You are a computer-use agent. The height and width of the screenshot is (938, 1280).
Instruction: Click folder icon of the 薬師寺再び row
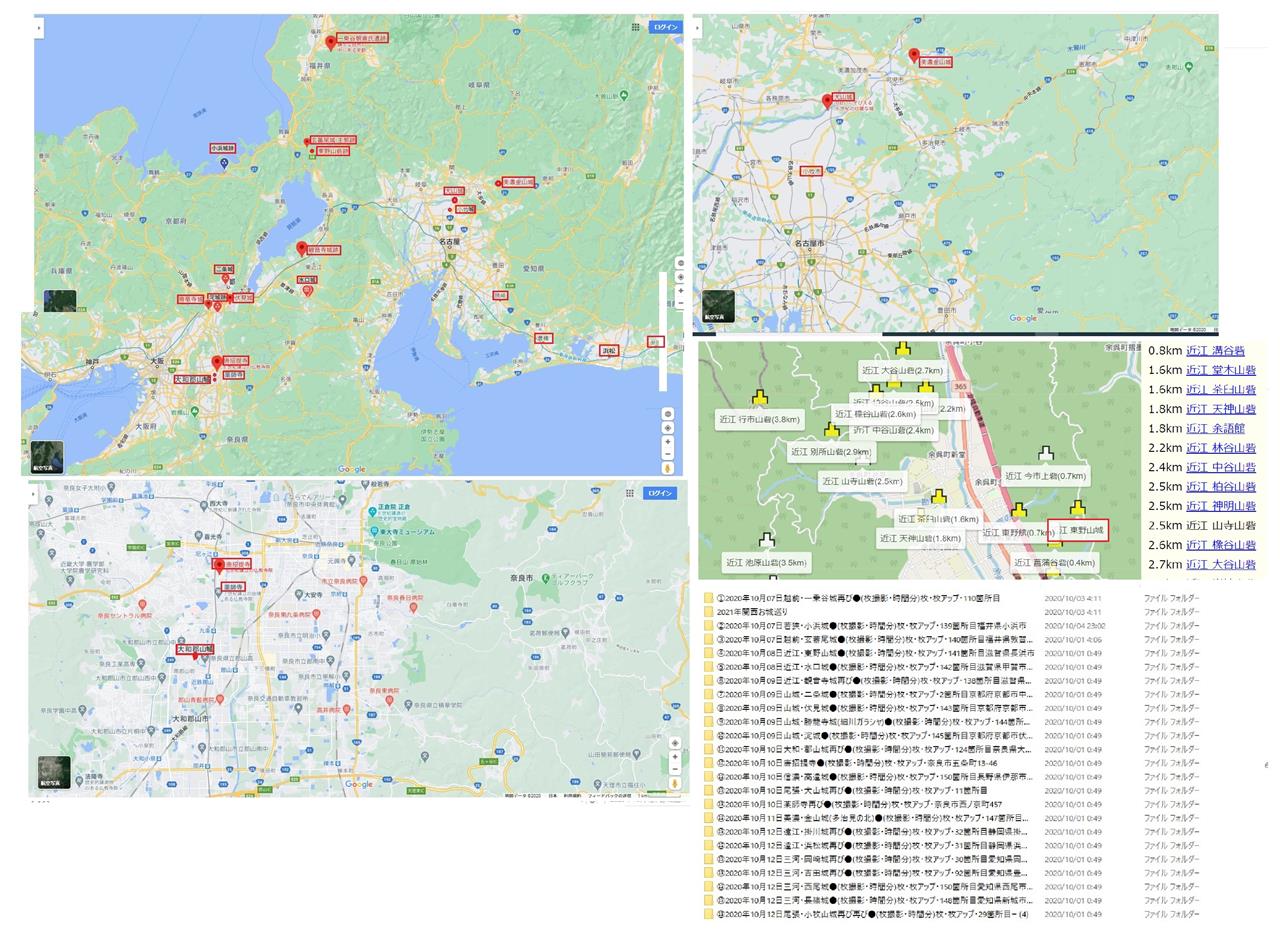point(709,804)
